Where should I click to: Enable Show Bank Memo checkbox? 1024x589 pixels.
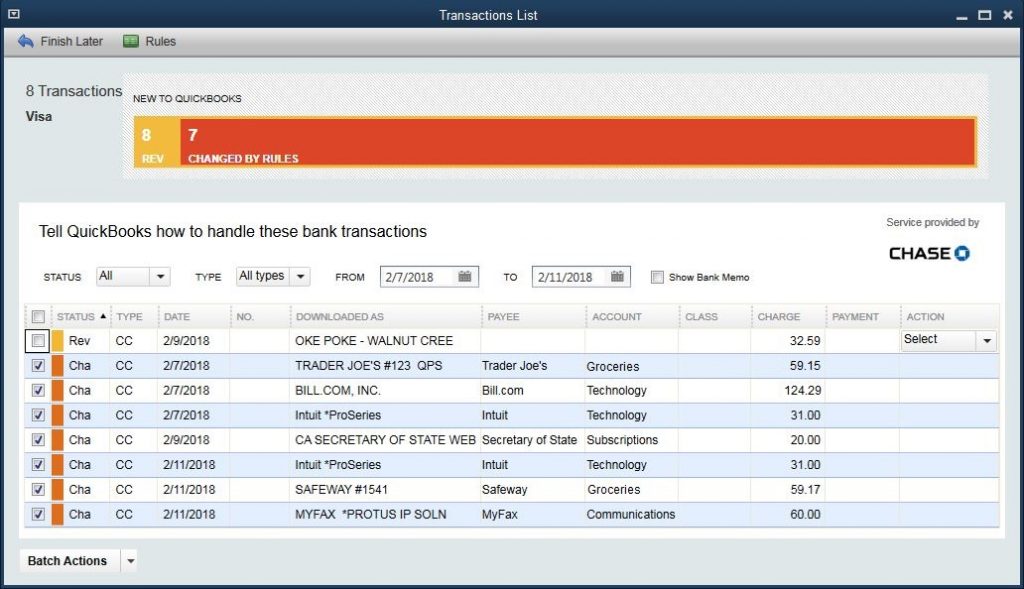(x=657, y=277)
